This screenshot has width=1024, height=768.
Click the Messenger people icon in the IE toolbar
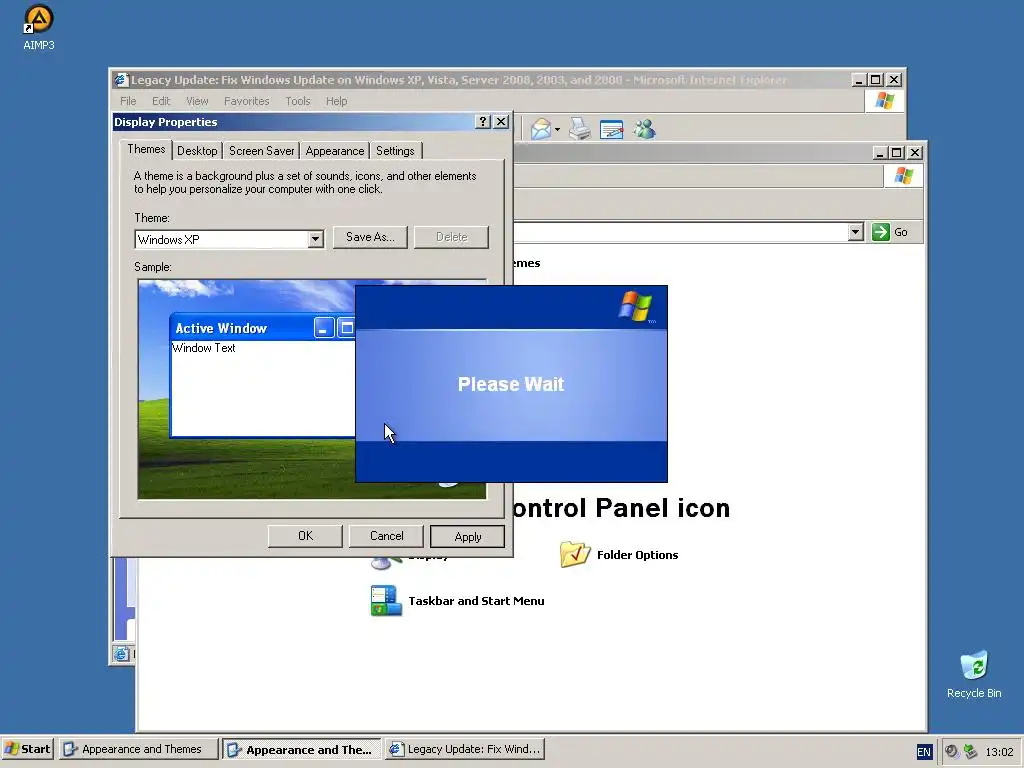644,129
